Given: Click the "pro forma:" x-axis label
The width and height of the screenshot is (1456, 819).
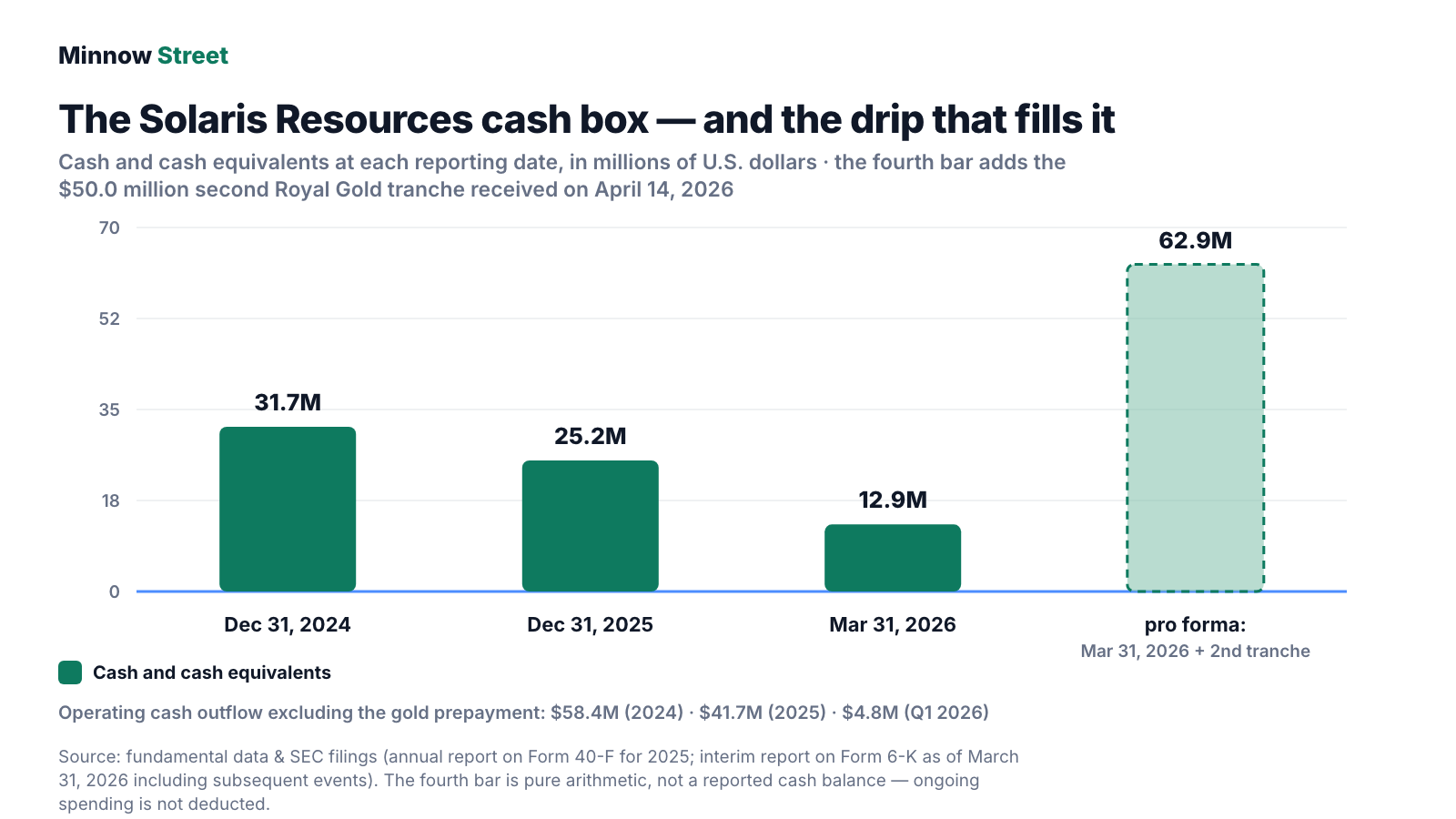Looking at the screenshot, I should click(x=1195, y=624).
